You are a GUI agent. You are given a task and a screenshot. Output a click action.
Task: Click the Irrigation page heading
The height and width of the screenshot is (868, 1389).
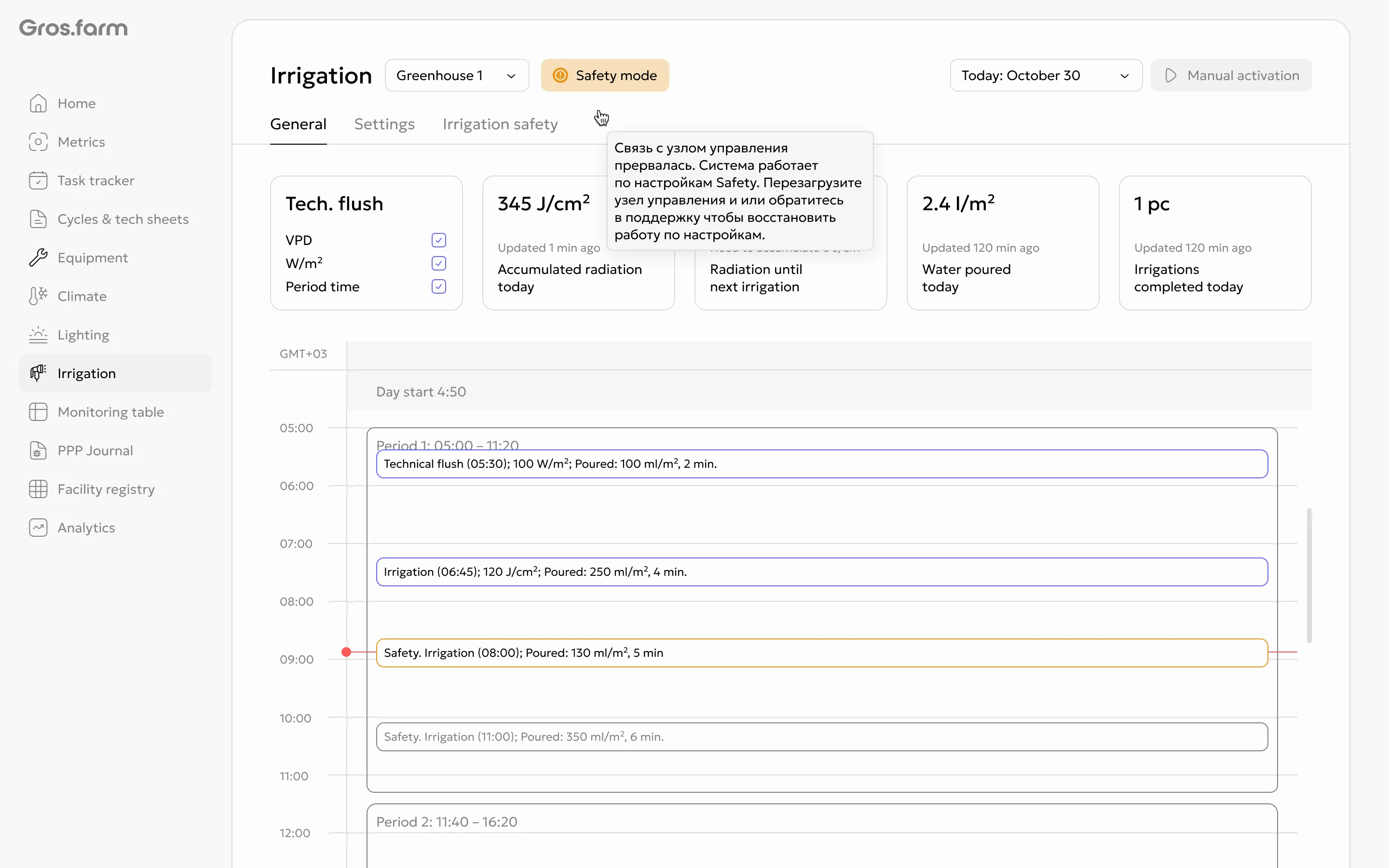coord(321,76)
